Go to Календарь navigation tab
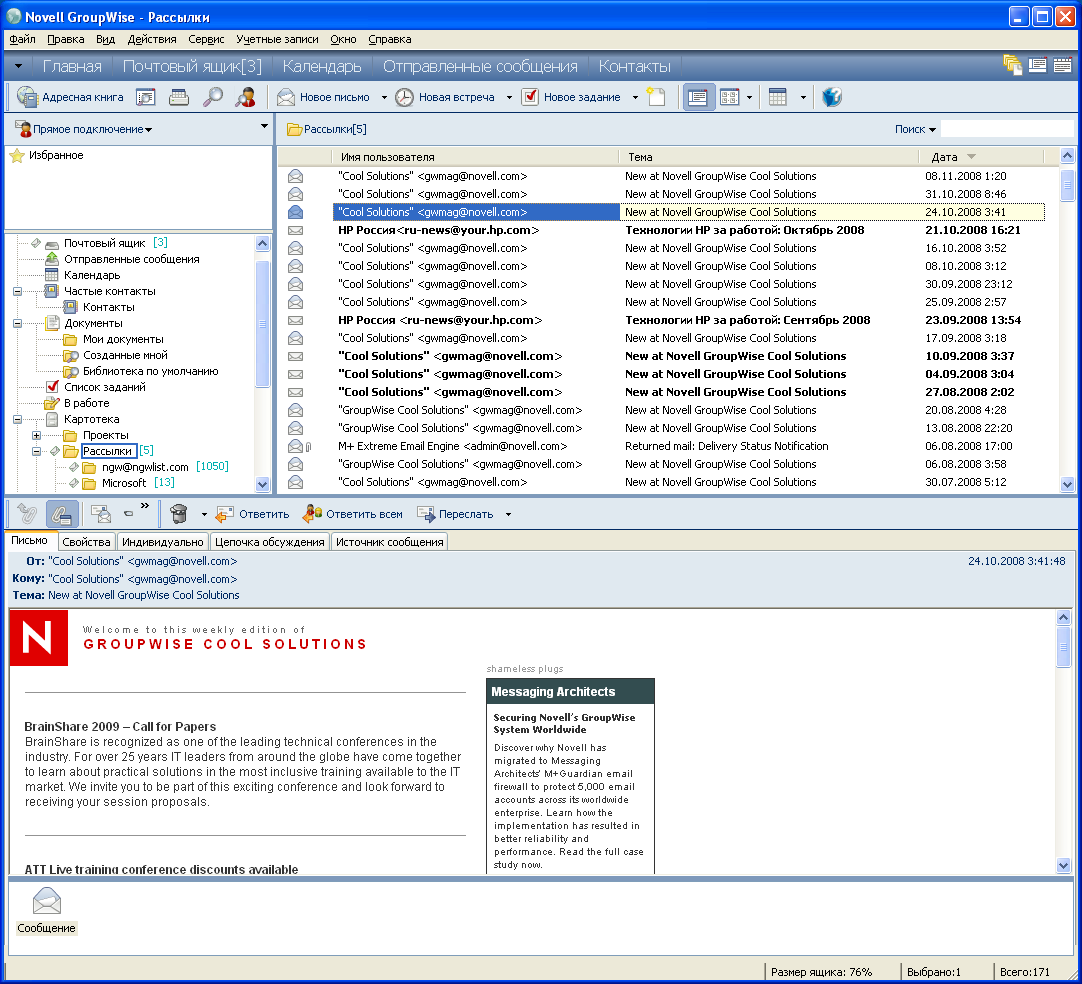The height and width of the screenshot is (984, 1082). 322,66
